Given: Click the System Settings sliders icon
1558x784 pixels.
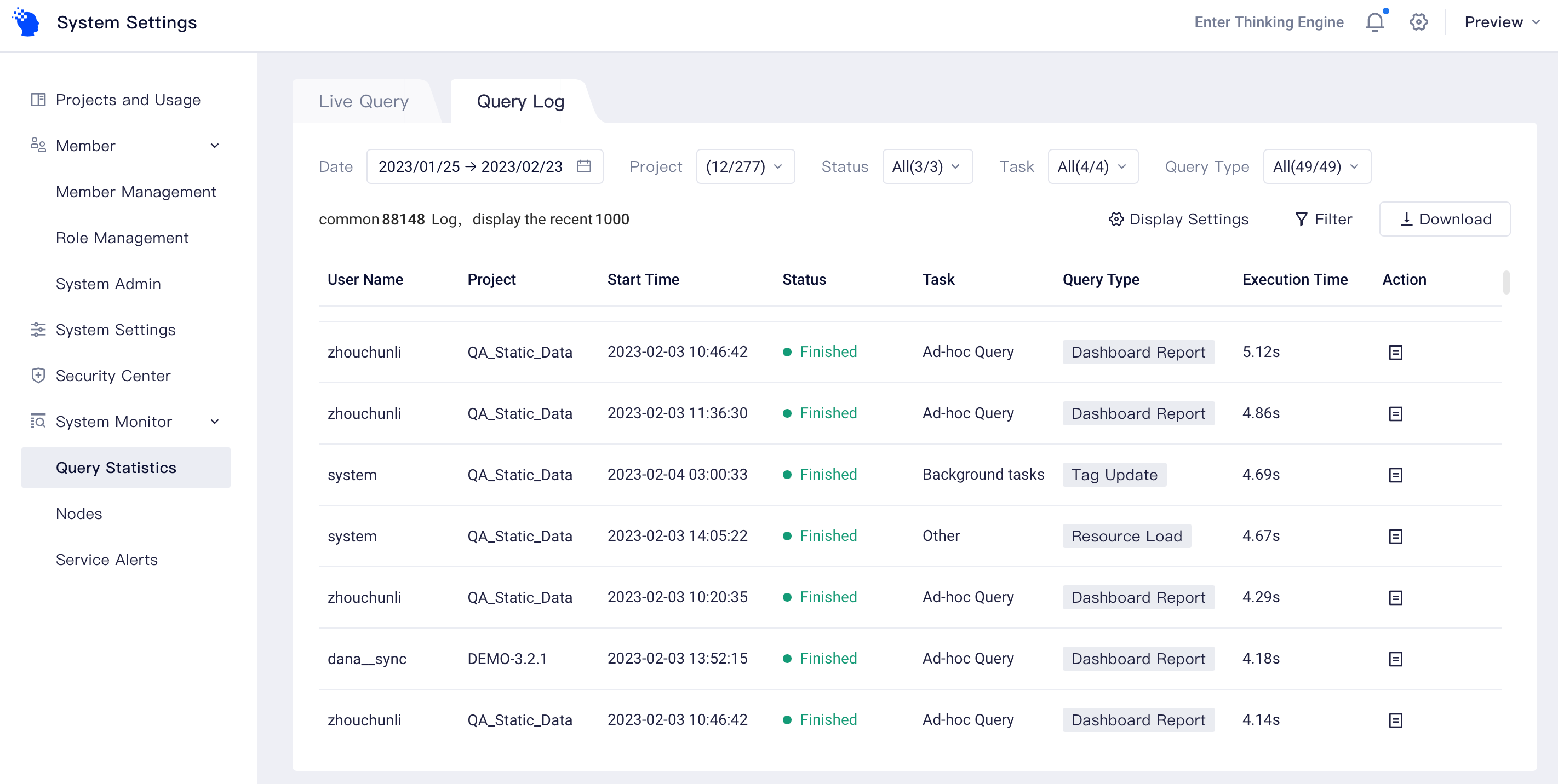Looking at the screenshot, I should point(38,330).
